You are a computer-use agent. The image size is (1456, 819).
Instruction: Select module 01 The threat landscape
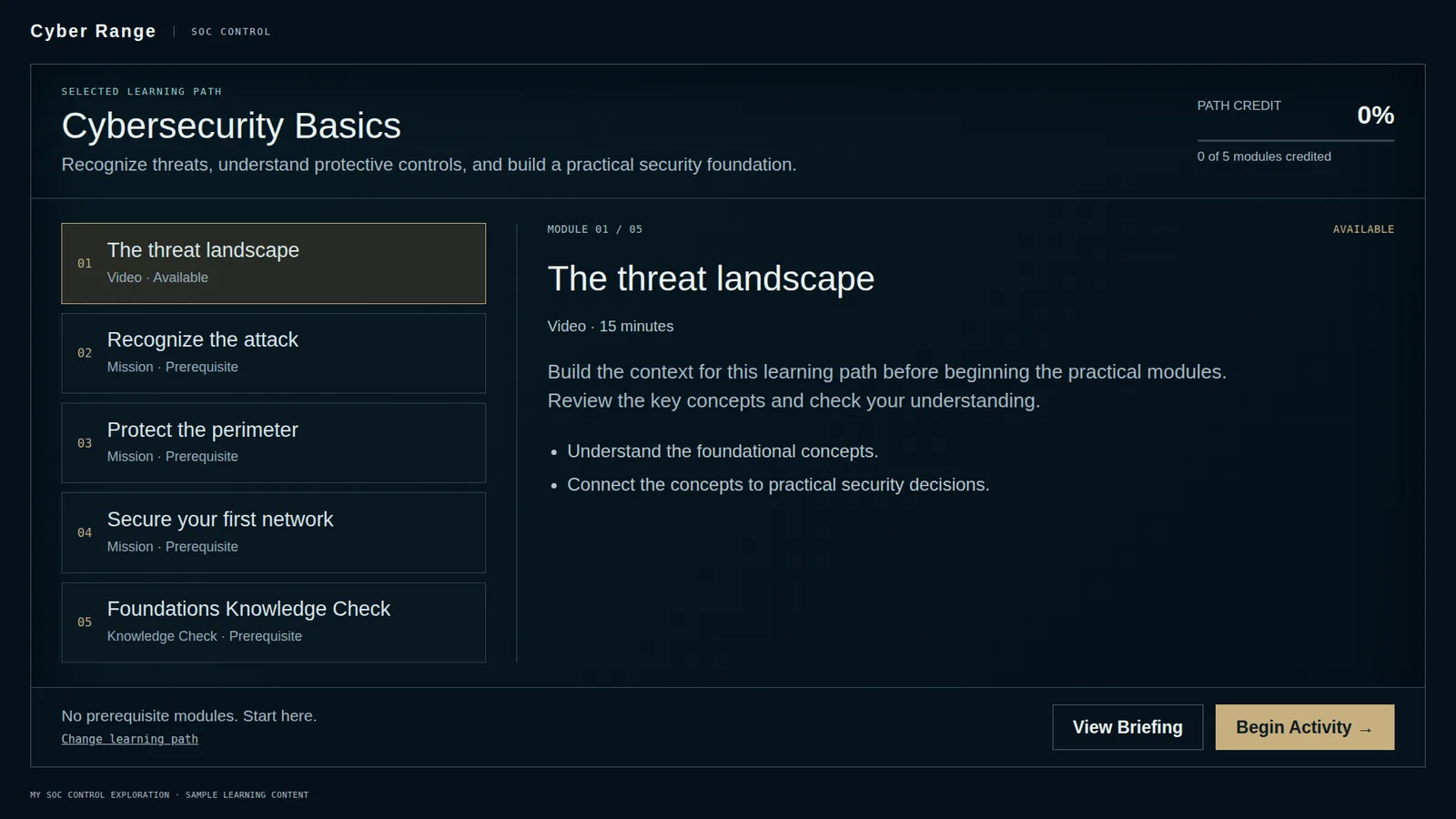(x=273, y=263)
